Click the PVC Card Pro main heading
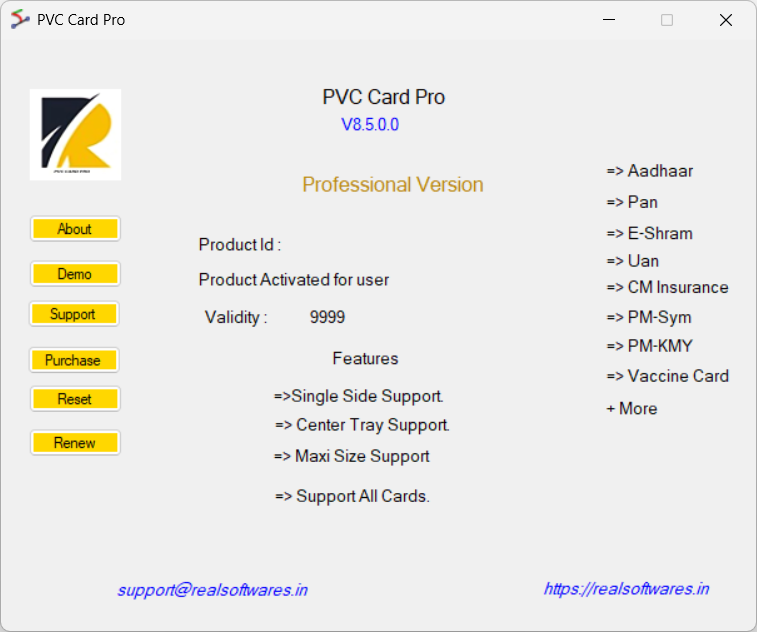 click(x=384, y=97)
